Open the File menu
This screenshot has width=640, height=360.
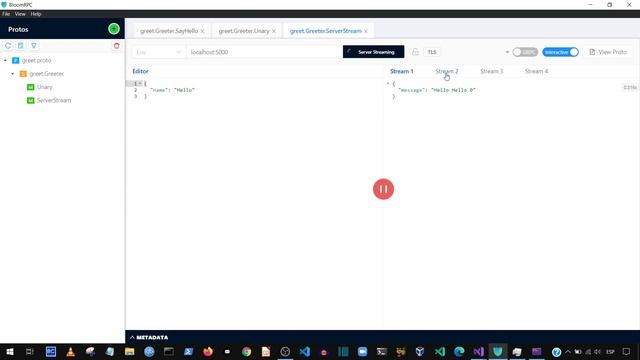(x=6, y=14)
